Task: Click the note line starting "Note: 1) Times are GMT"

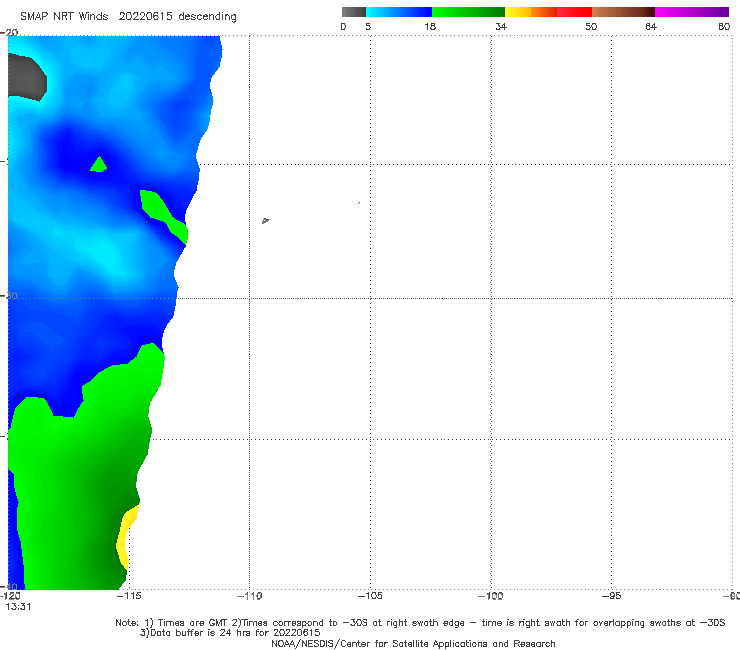Action: 420,623
